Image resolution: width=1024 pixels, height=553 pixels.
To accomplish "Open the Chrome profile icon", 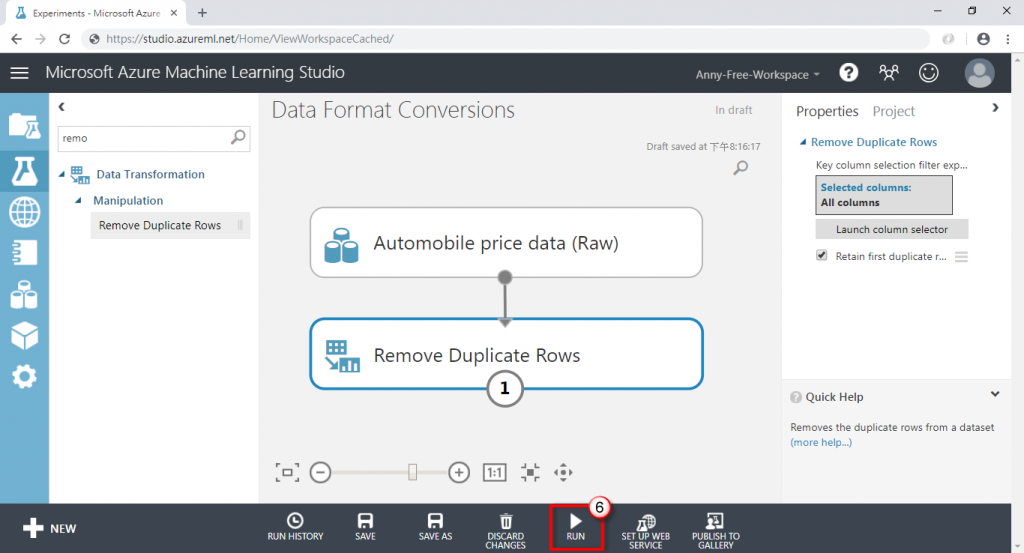I will click(x=984, y=39).
